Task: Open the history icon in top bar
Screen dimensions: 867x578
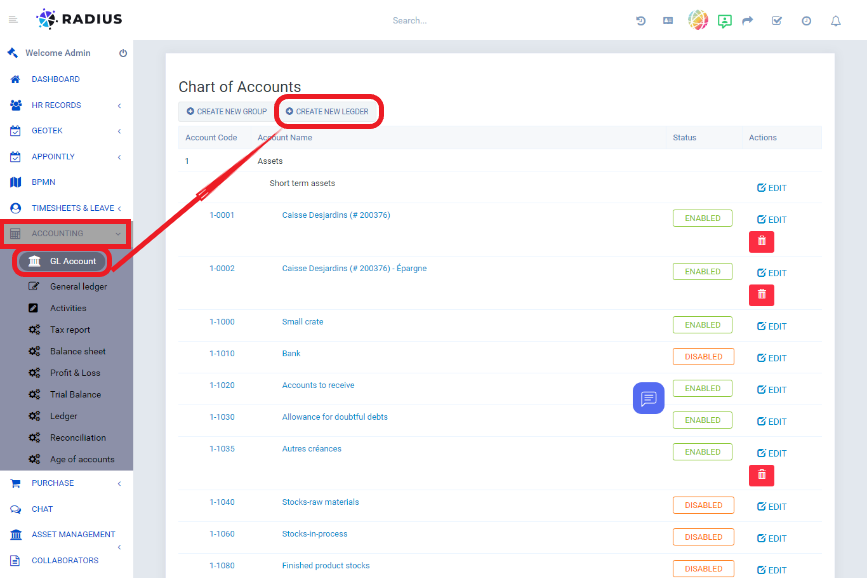Action: 641,20
